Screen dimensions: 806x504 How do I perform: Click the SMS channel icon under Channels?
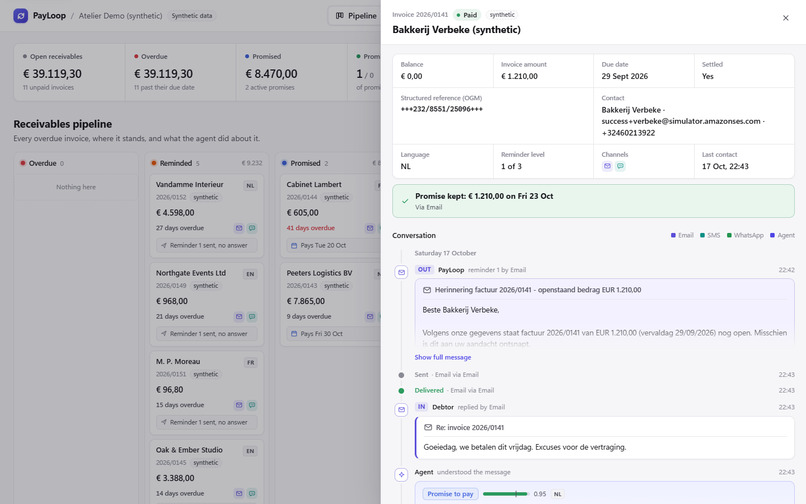pos(620,166)
